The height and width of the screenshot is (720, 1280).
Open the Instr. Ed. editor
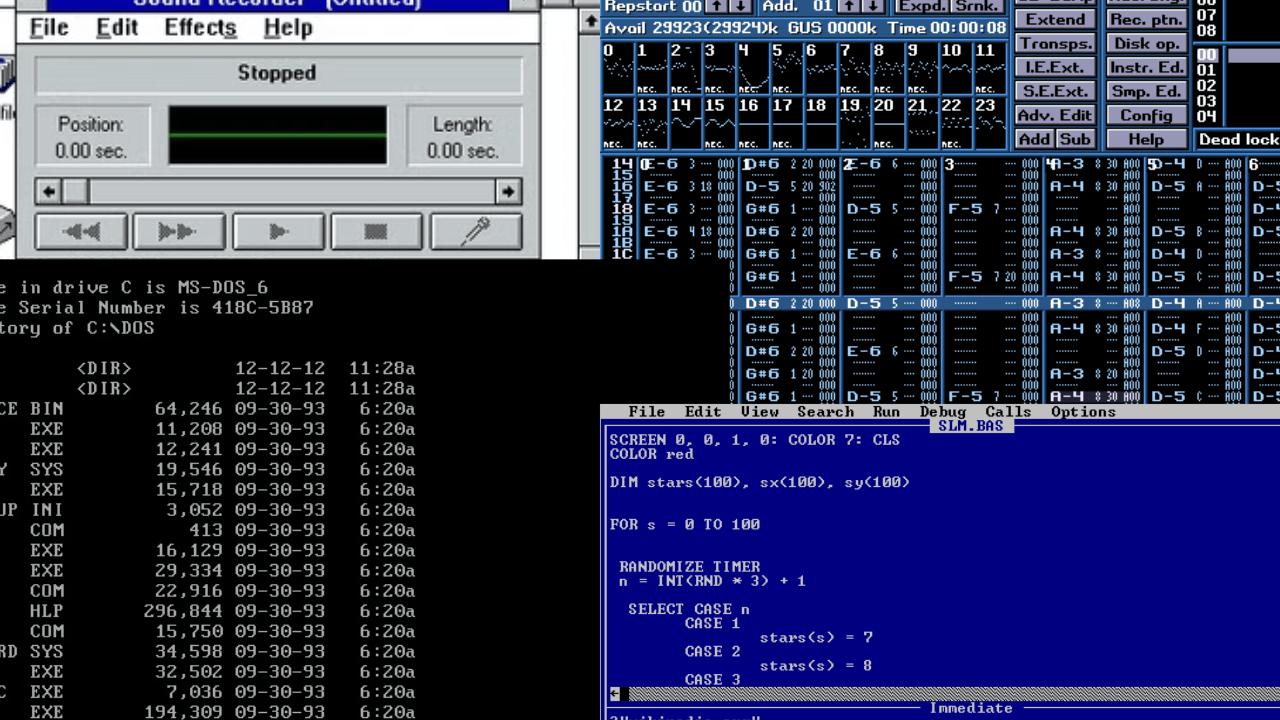(1145, 67)
